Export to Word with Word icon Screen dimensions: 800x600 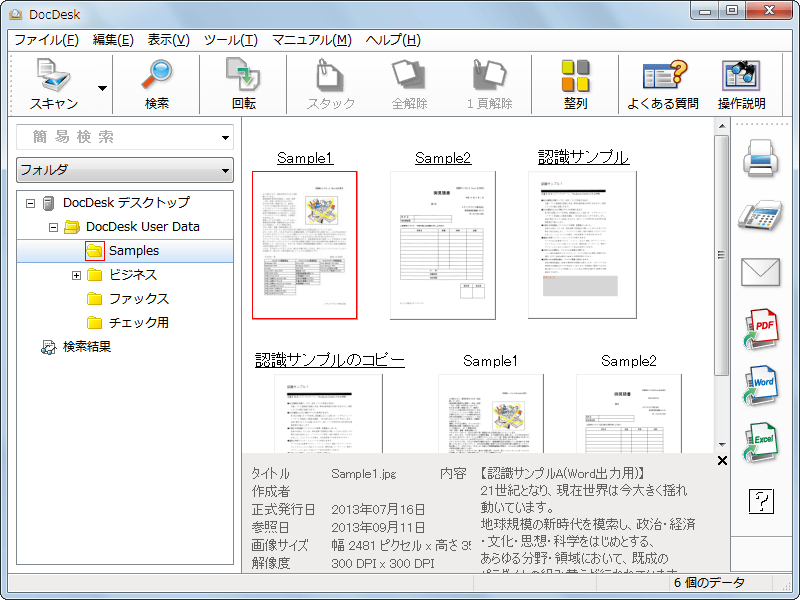tap(761, 385)
